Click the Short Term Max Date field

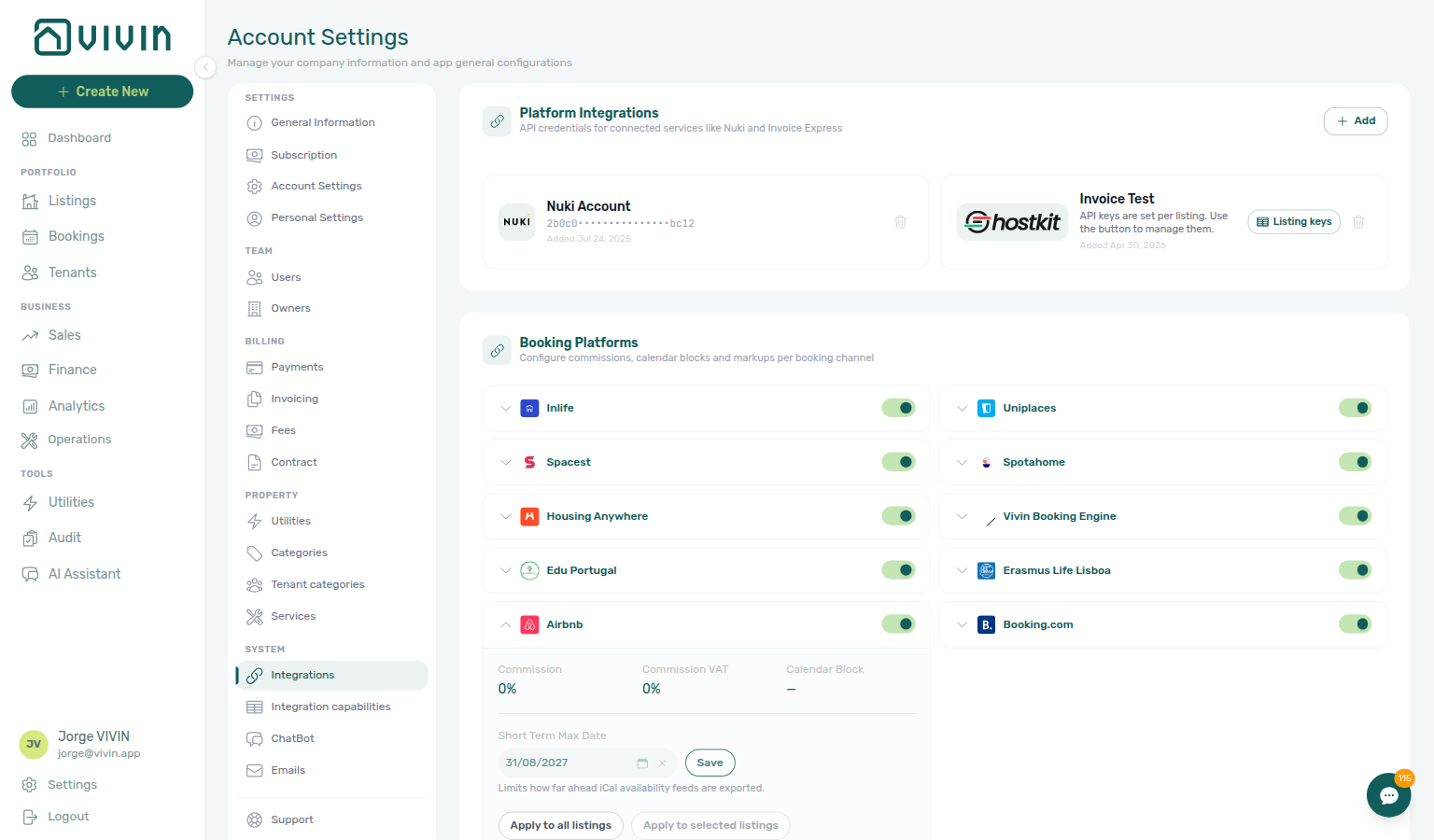point(587,763)
